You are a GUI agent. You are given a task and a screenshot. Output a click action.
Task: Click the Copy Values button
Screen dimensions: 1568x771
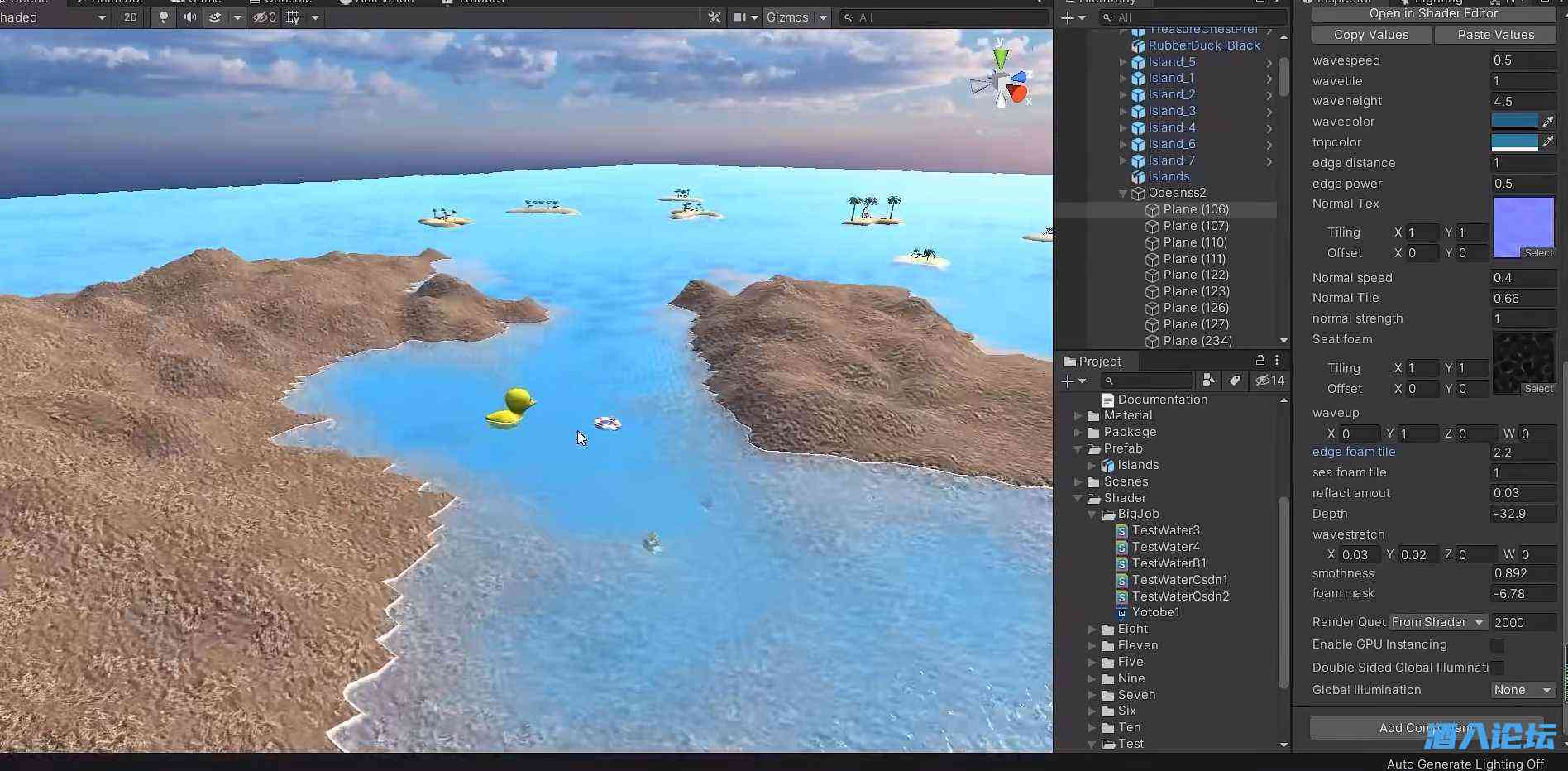tap(1370, 35)
